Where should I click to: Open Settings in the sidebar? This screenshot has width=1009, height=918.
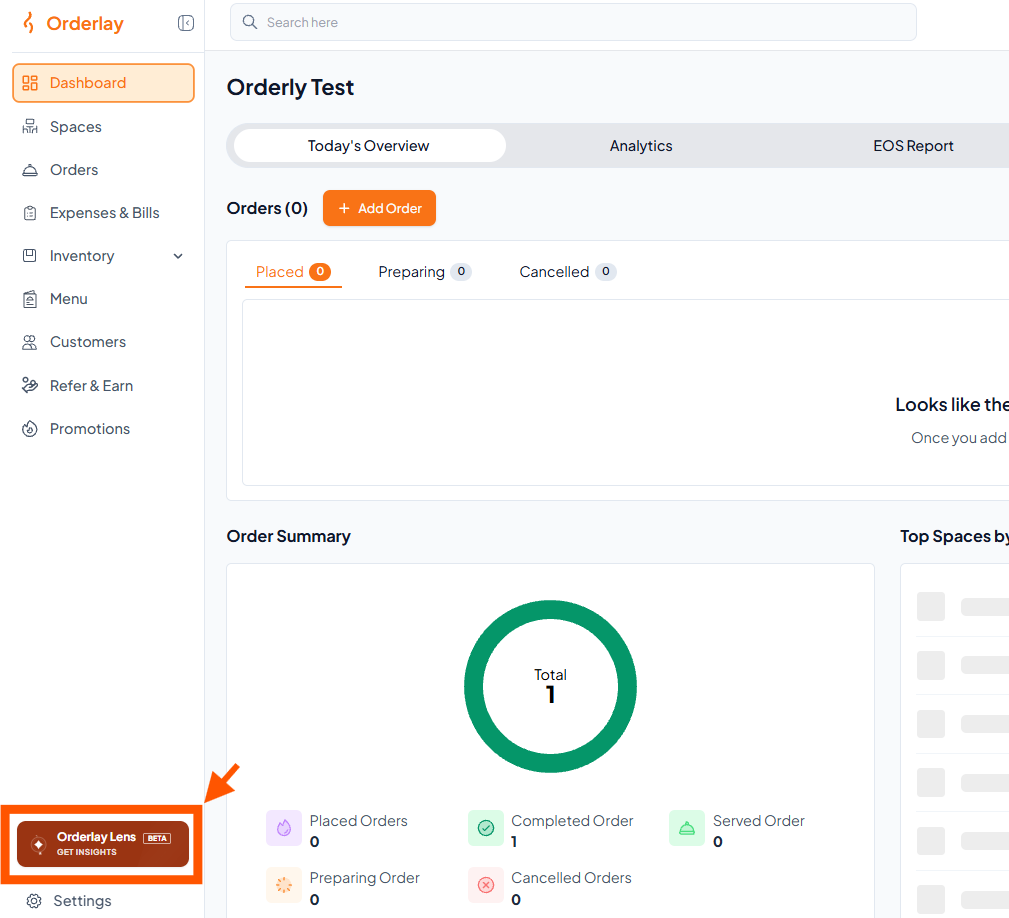[x=82, y=901]
